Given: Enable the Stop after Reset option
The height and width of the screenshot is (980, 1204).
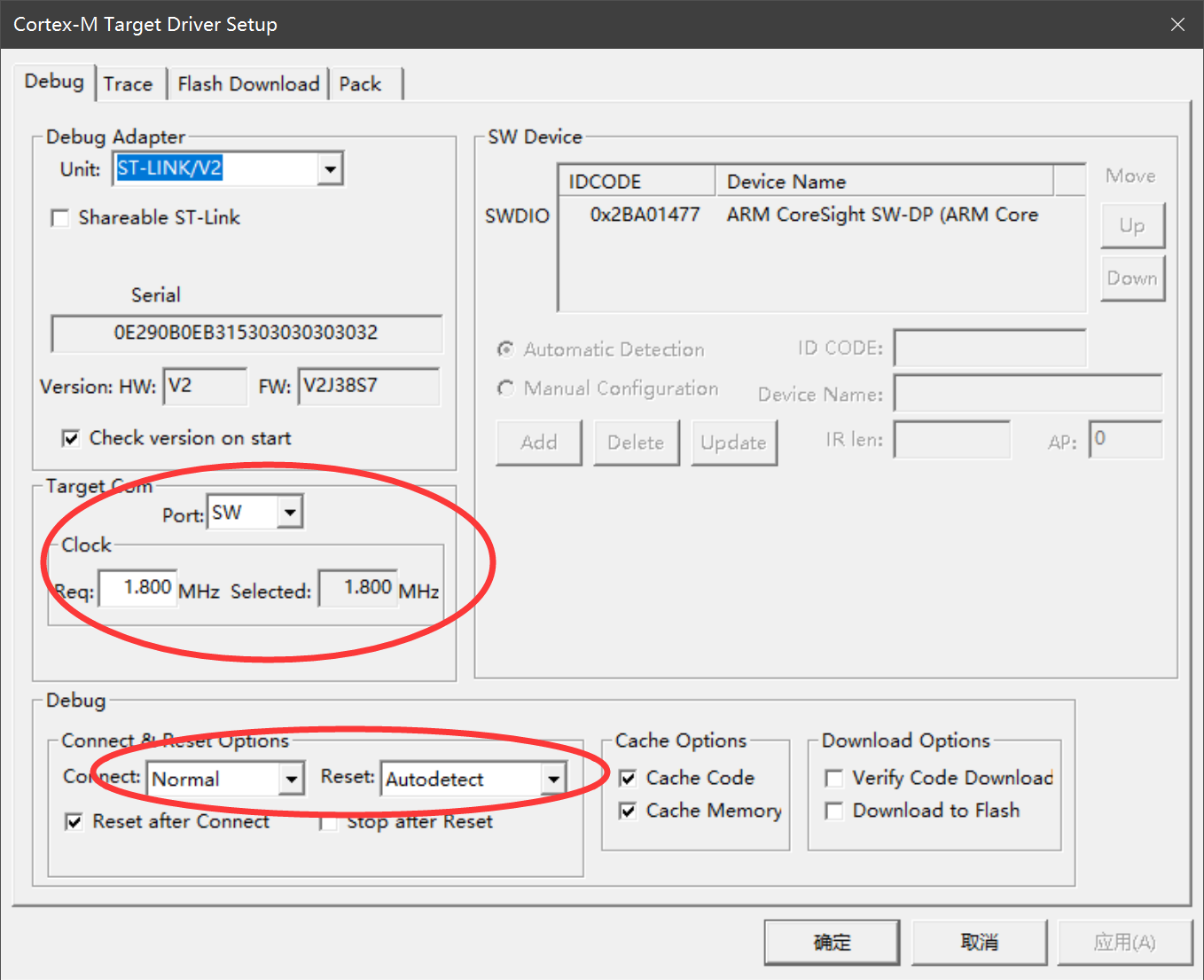Looking at the screenshot, I should click(x=328, y=822).
